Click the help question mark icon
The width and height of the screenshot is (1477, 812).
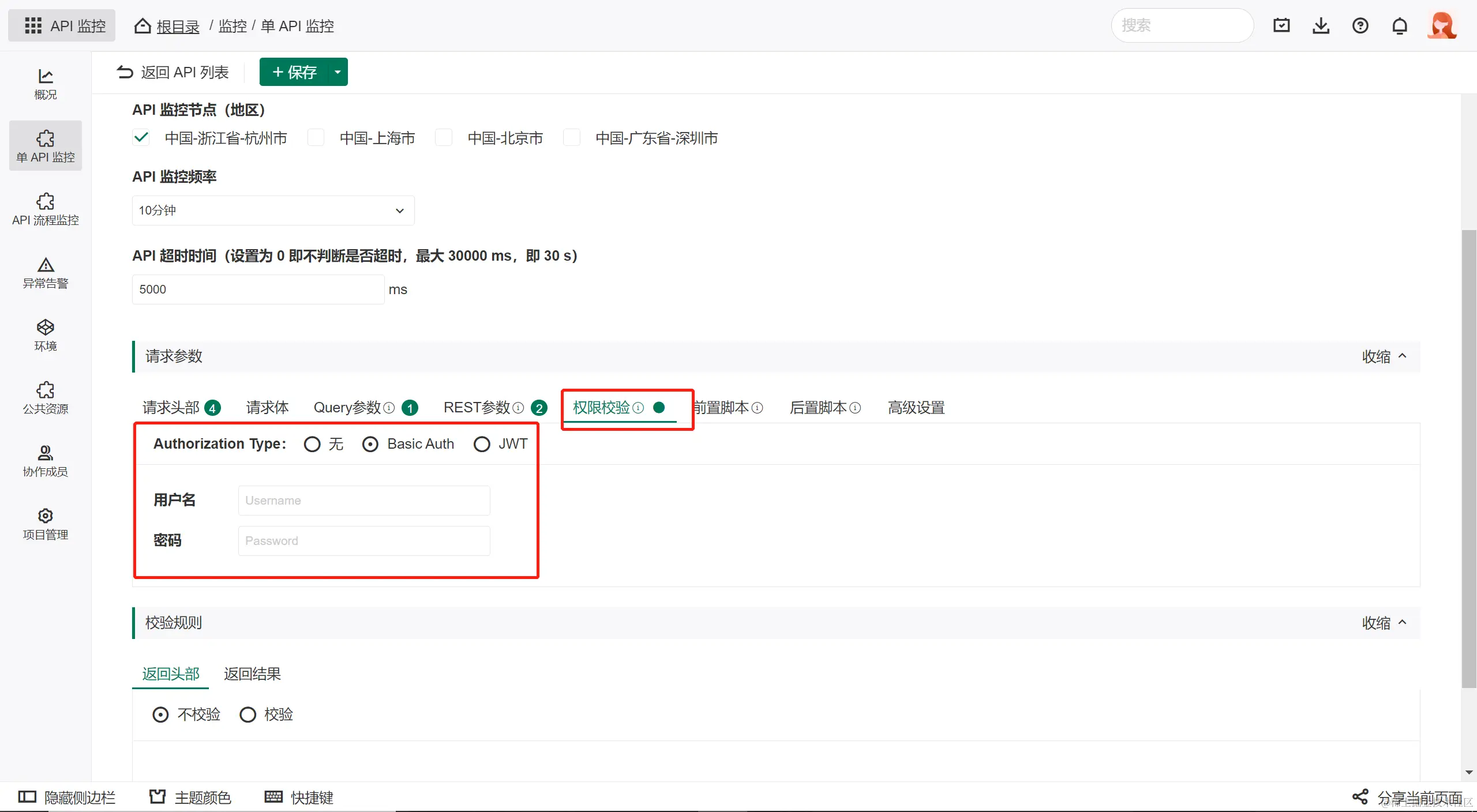tap(1360, 25)
